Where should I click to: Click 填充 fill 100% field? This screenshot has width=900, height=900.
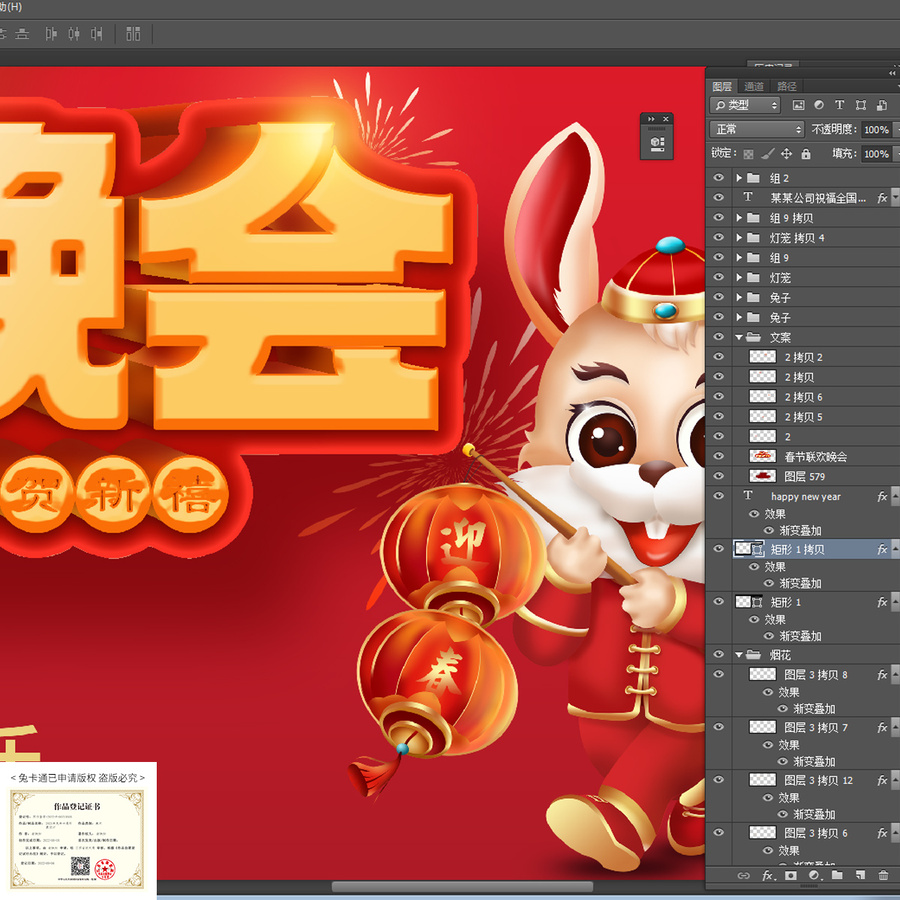click(876, 154)
